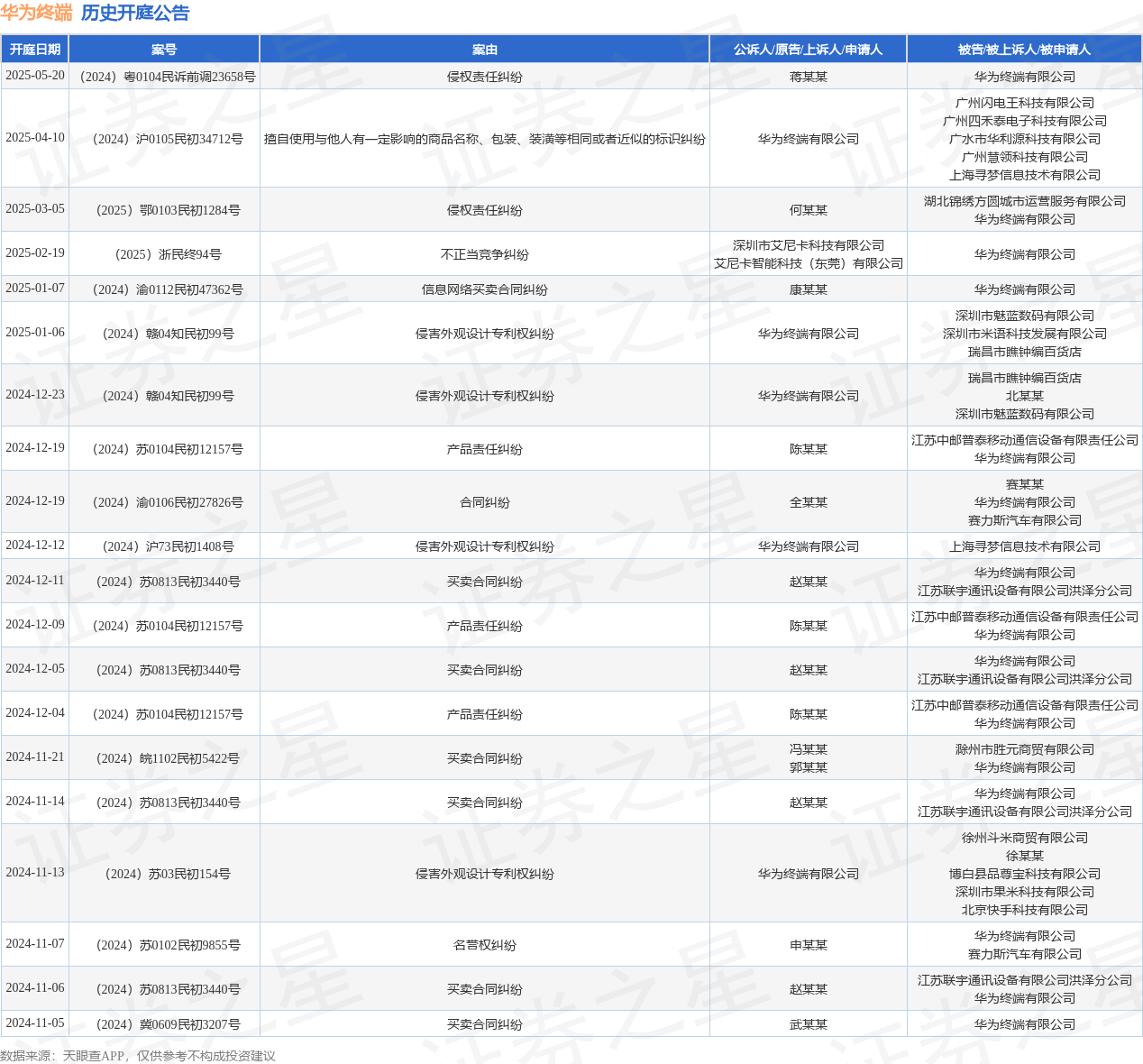Click date cell 2024-12-12
The width and height of the screenshot is (1143, 1064).
click(x=35, y=546)
